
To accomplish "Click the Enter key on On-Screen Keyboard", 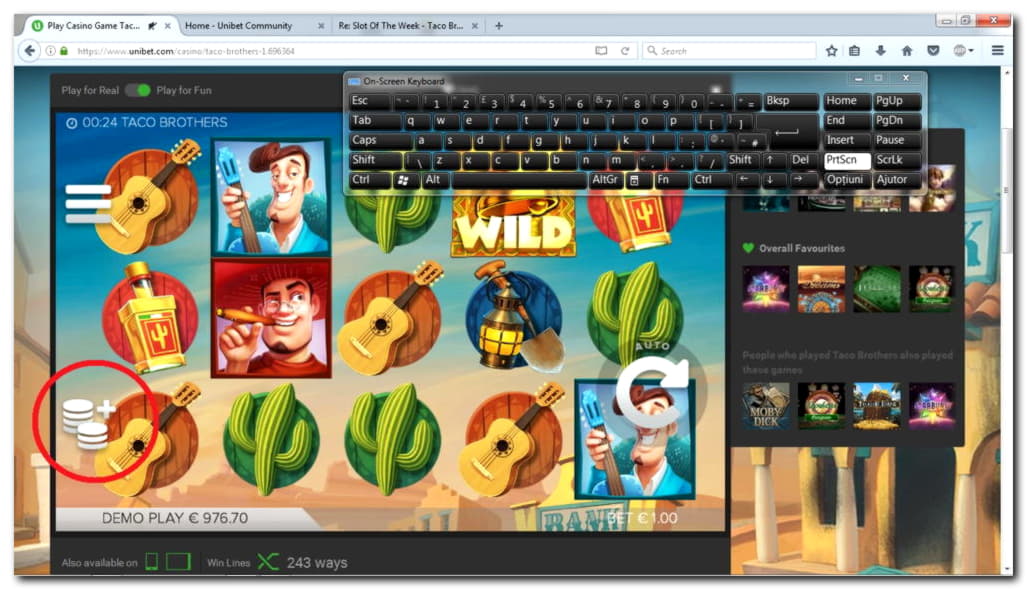I will click(x=787, y=131).
